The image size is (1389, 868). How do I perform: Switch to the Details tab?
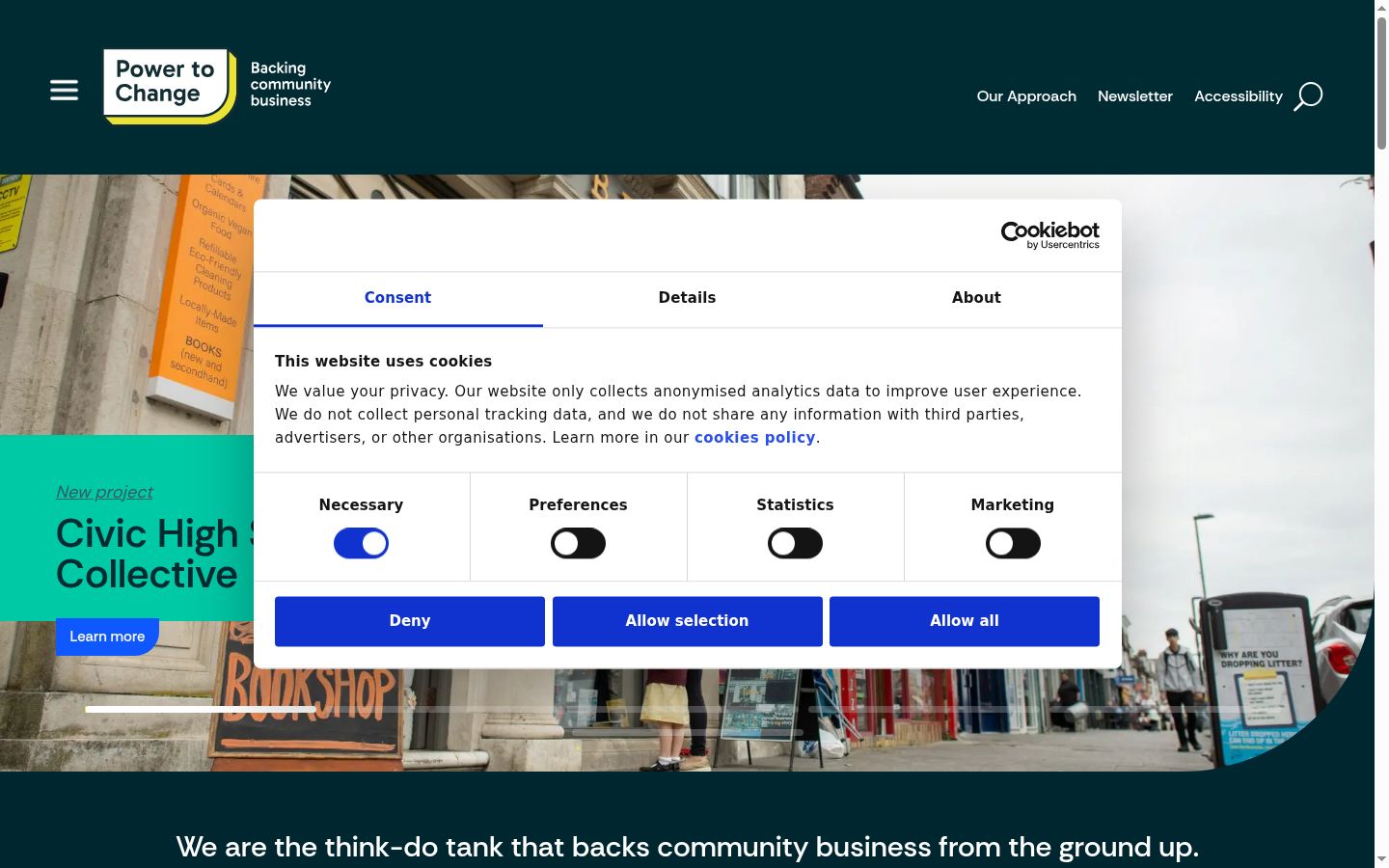point(687,298)
